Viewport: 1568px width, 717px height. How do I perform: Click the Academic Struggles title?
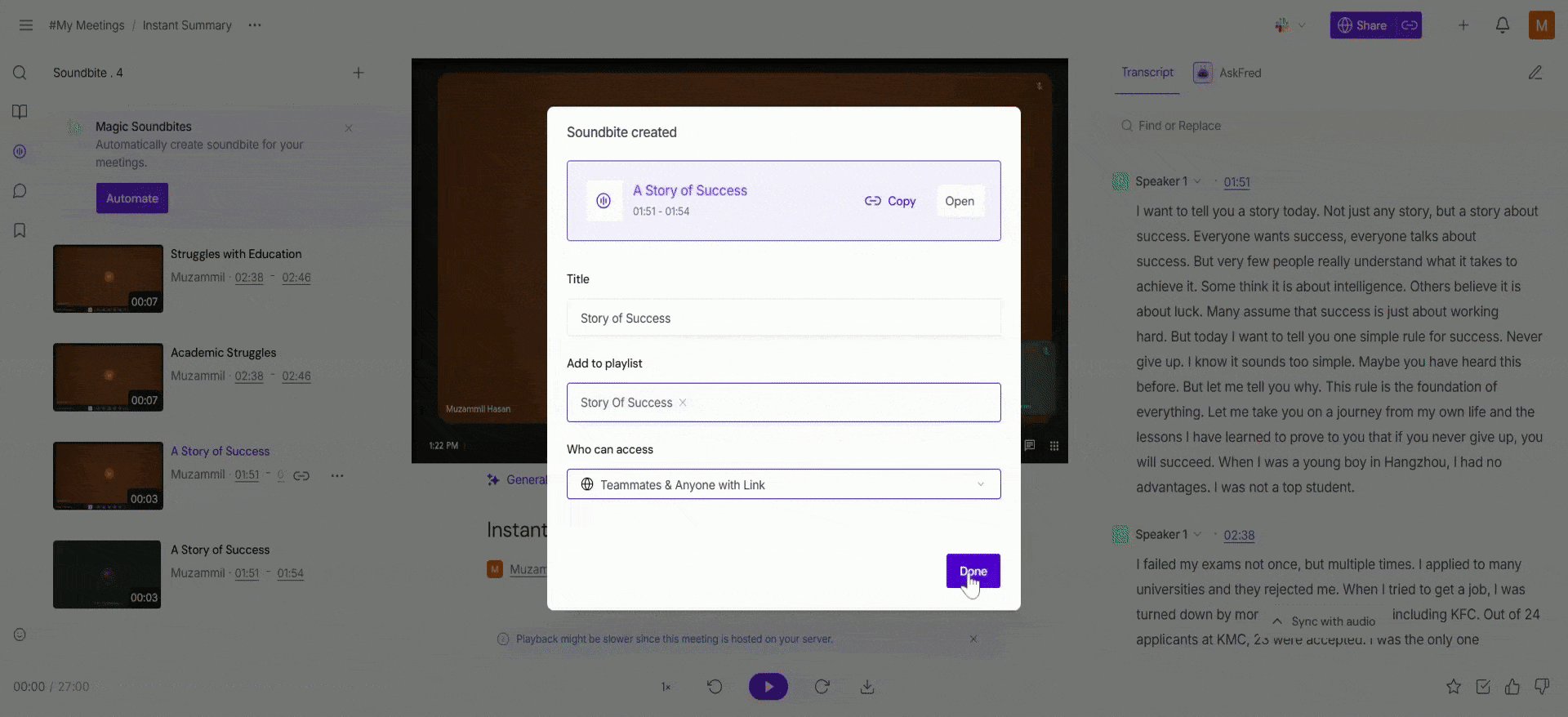pyautogui.click(x=224, y=353)
